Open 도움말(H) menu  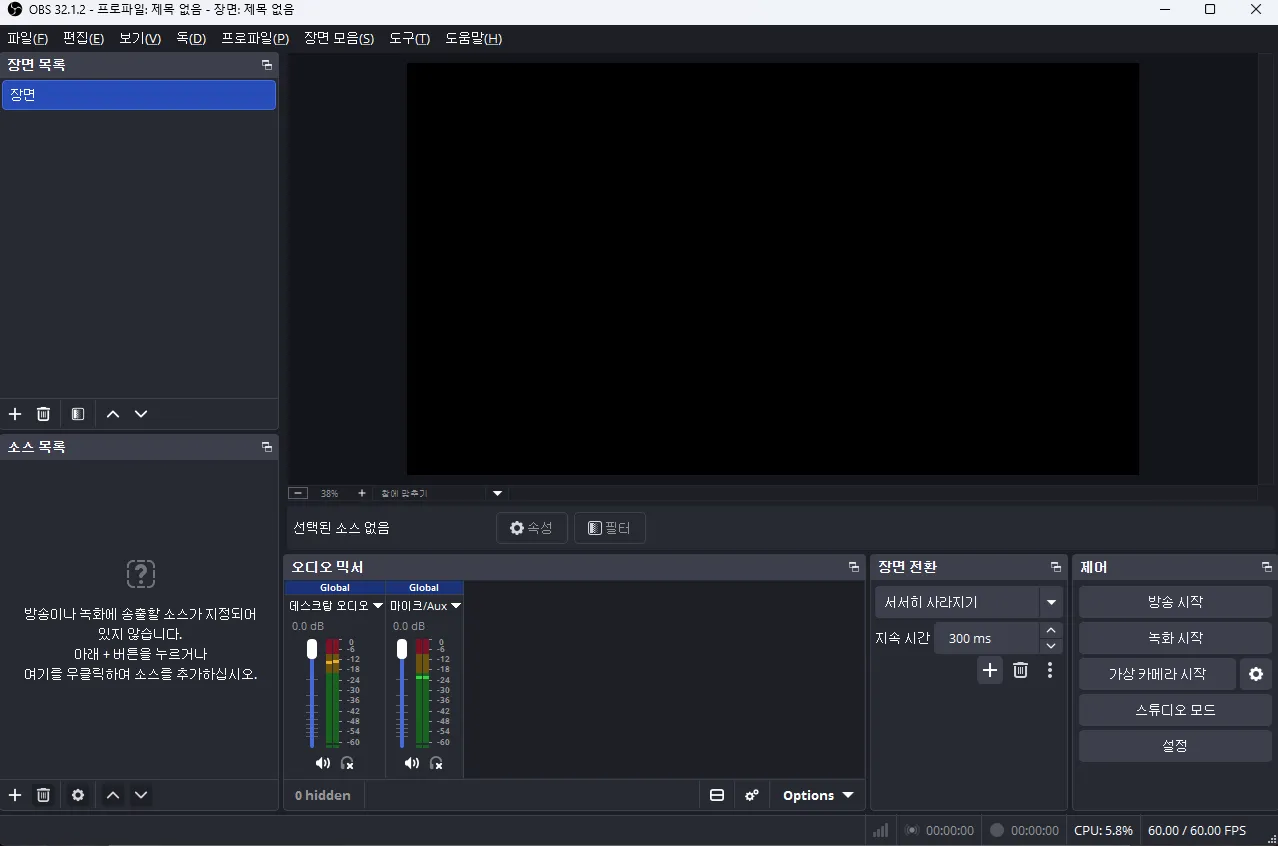(473, 38)
